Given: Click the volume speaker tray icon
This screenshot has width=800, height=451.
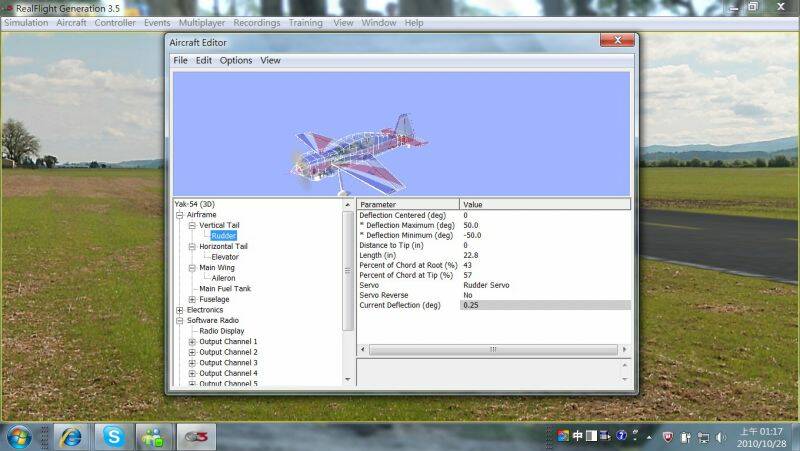Looking at the screenshot, I should pos(722,436).
